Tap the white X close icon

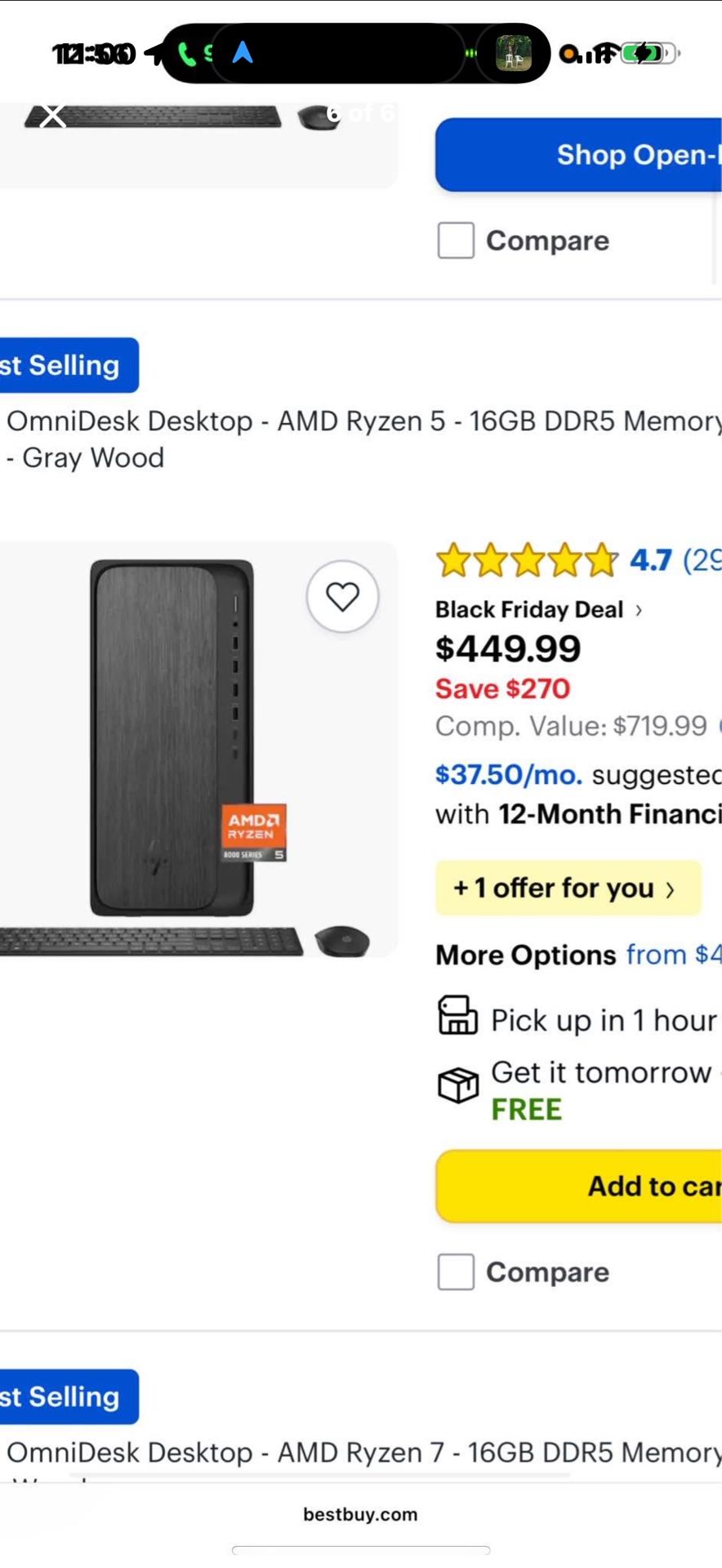pos(53,116)
